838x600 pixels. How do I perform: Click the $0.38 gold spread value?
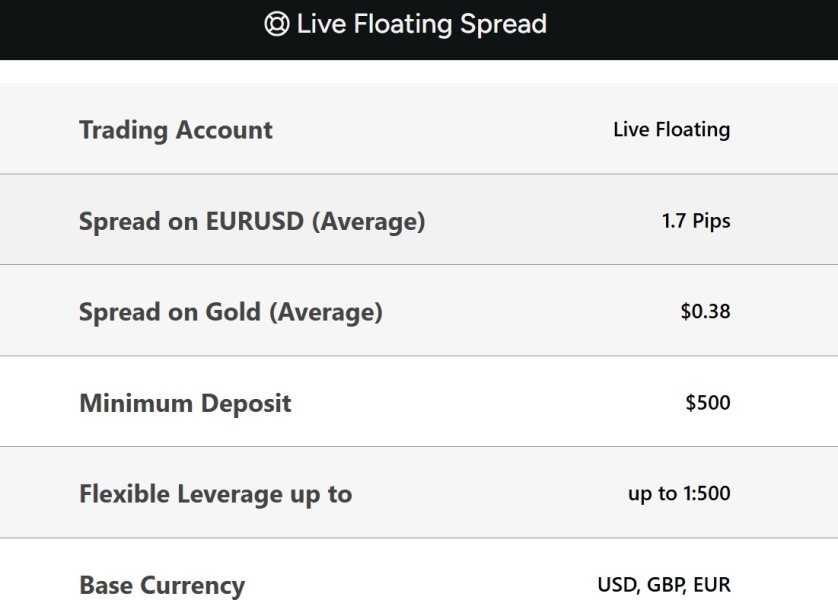tap(705, 312)
